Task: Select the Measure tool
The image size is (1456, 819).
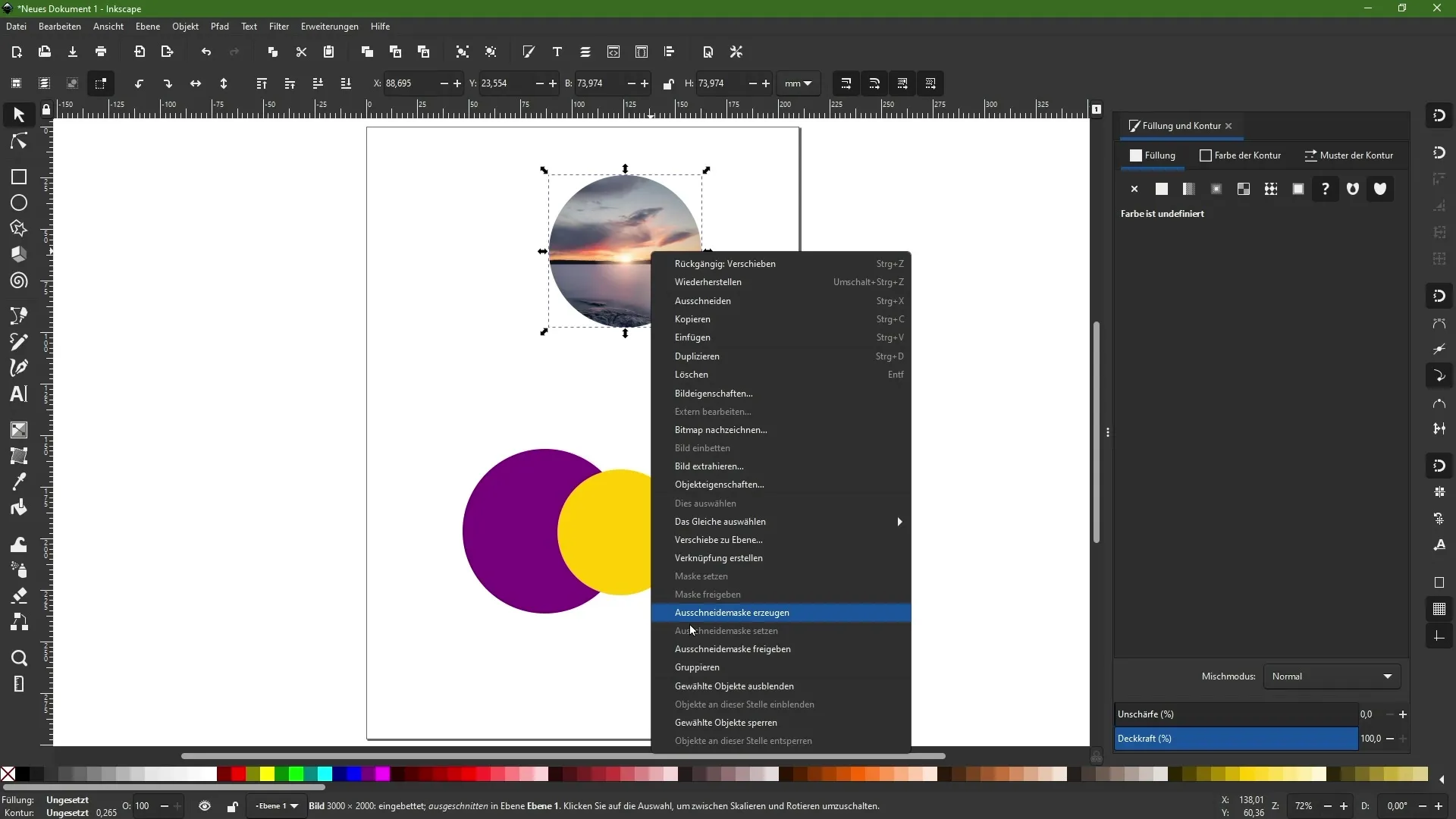Action: pos(19,684)
